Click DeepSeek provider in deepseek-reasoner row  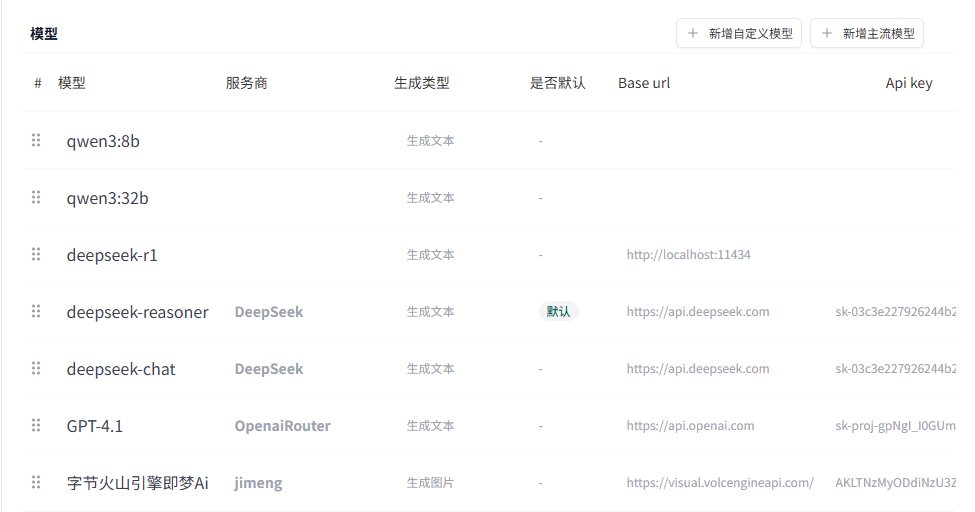tap(269, 312)
